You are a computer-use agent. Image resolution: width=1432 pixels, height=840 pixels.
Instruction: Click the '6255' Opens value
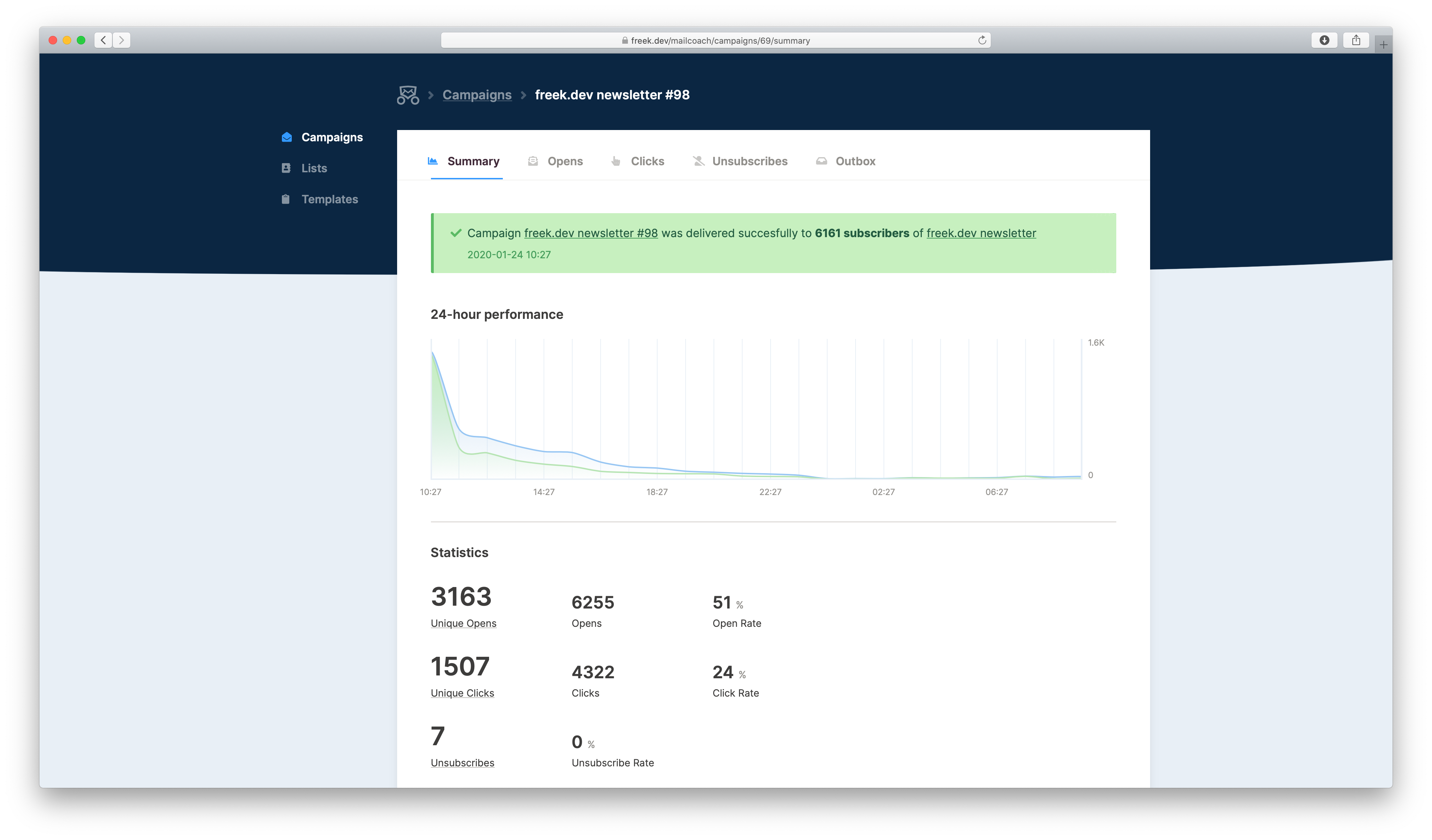point(593,603)
